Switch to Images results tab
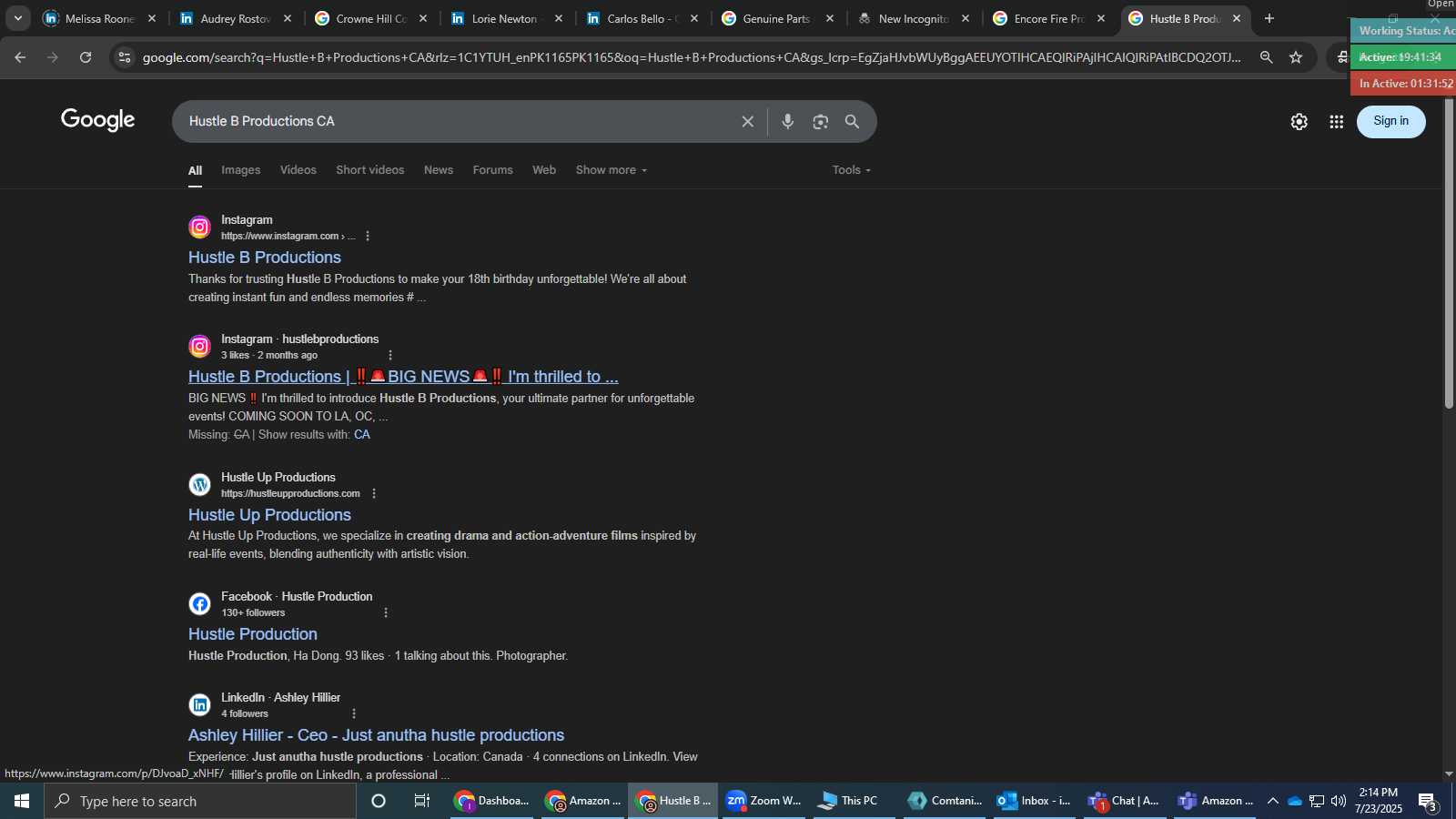The width and height of the screenshot is (1456, 819). point(241,170)
